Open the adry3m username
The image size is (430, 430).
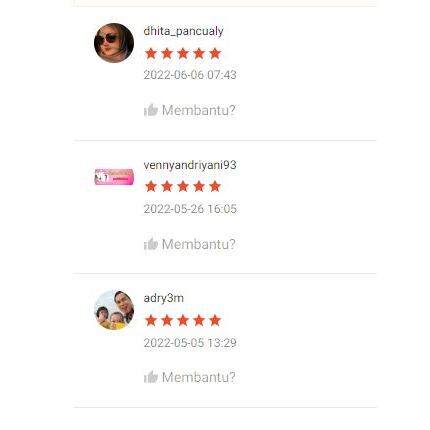(x=164, y=298)
